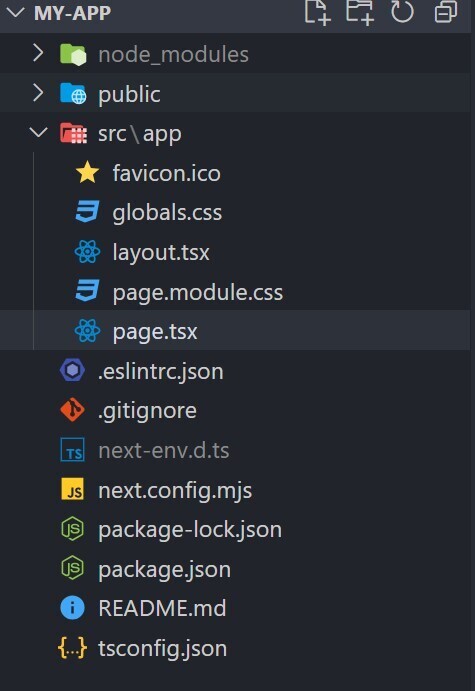Click the React icon beside page.tsx
Screen dimensions: 475x691
tap(87, 331)
